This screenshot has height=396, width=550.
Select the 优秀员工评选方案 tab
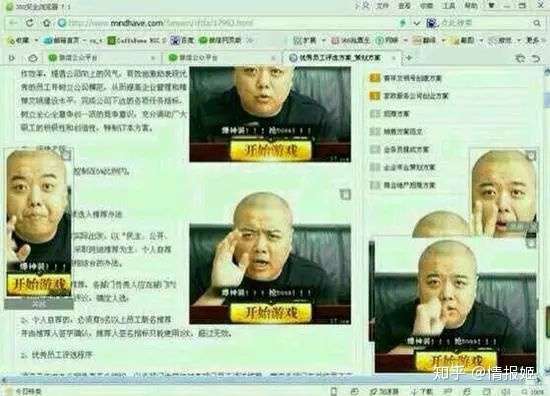coord(342,58)
